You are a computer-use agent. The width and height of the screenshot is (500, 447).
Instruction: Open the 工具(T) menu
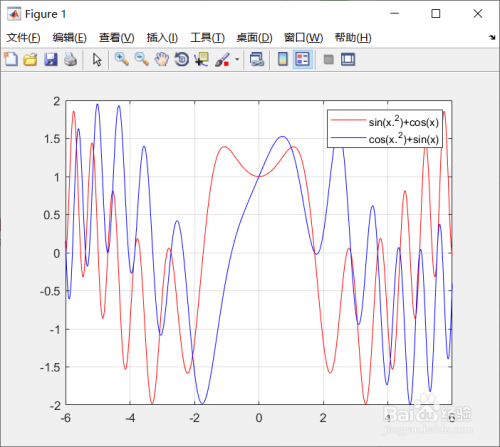tap(207, 38)
